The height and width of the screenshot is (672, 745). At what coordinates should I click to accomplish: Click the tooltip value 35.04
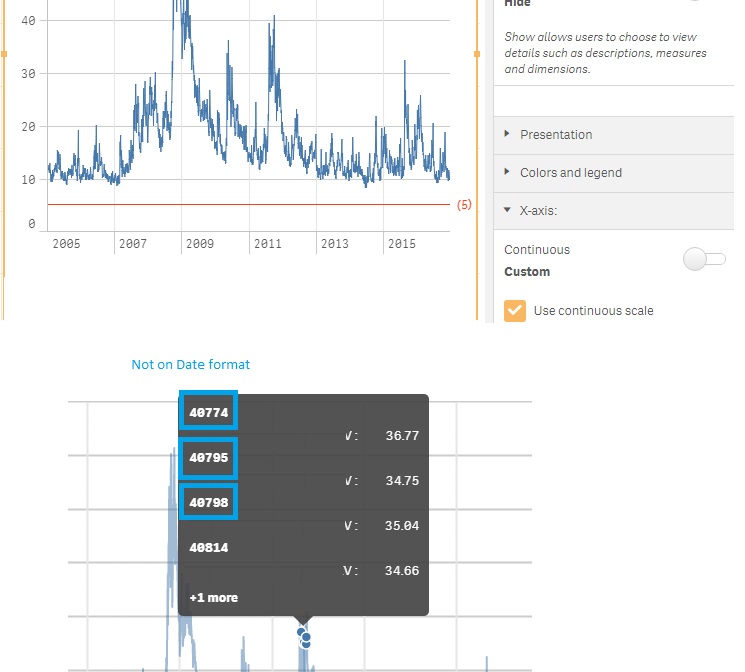402,526
